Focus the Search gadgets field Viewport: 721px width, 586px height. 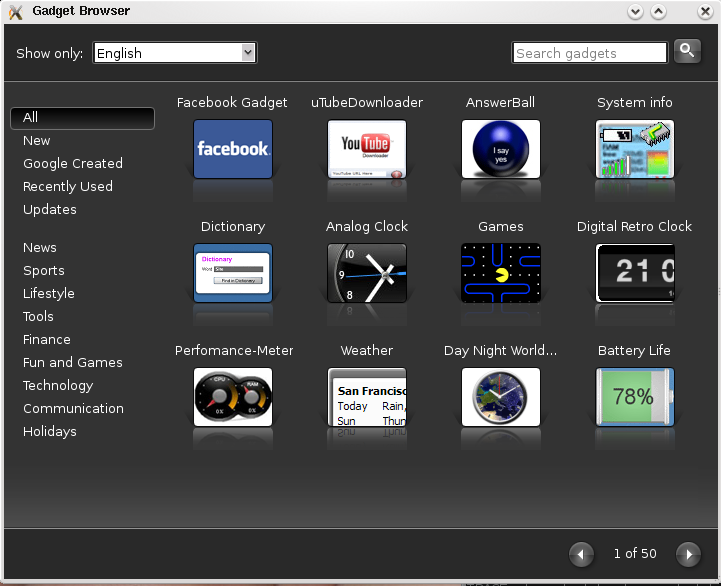point(589,53)
